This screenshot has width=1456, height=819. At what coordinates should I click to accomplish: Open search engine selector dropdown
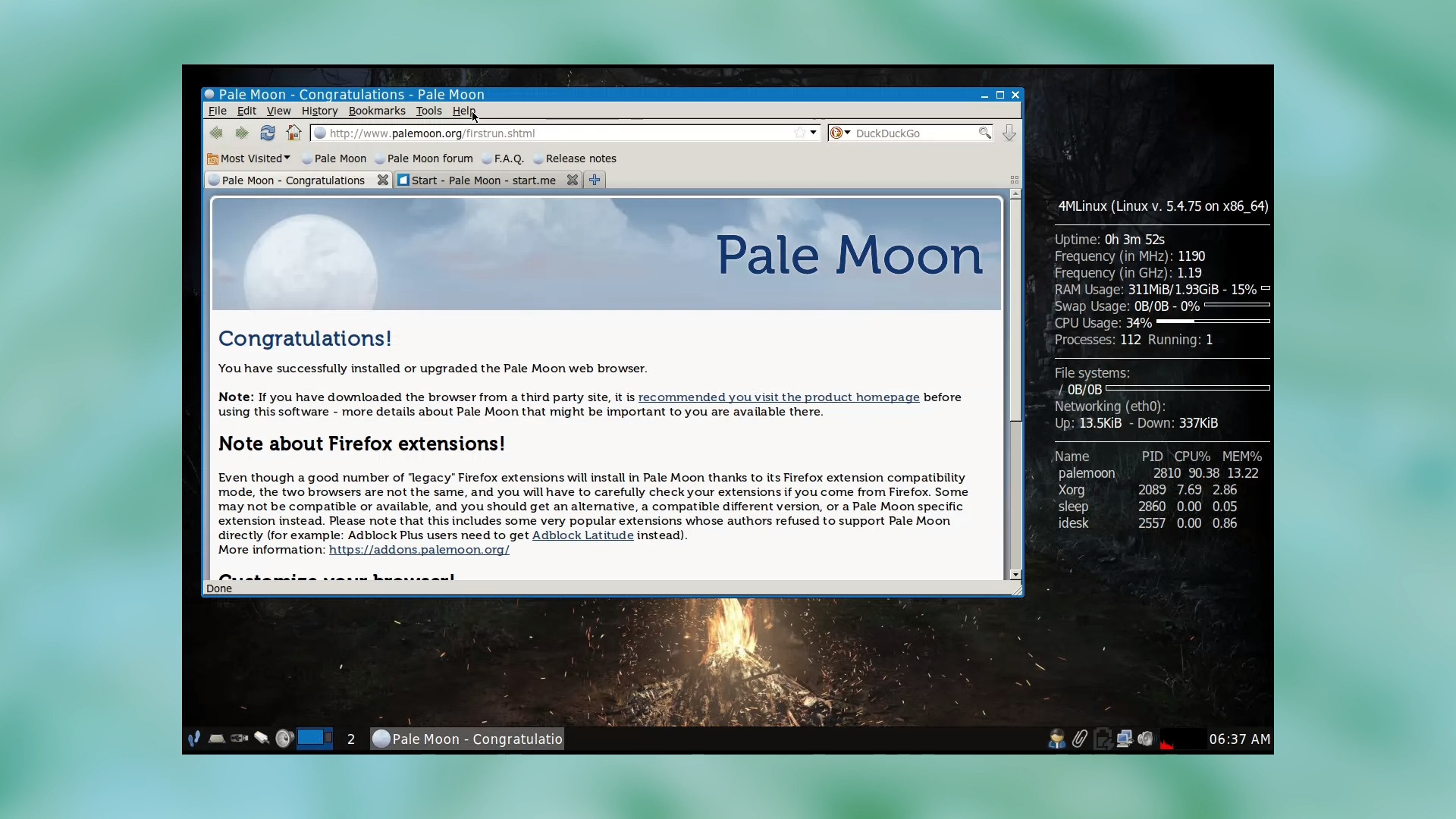click(840, 133)
